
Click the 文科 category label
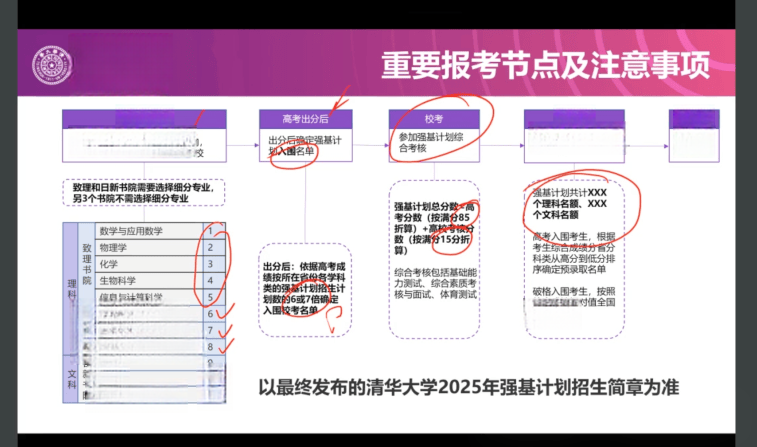pos(71,379)
